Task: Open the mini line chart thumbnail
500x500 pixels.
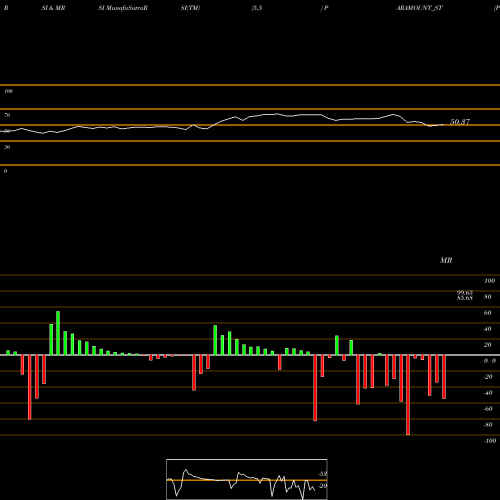Action: [x=247, y=479]
